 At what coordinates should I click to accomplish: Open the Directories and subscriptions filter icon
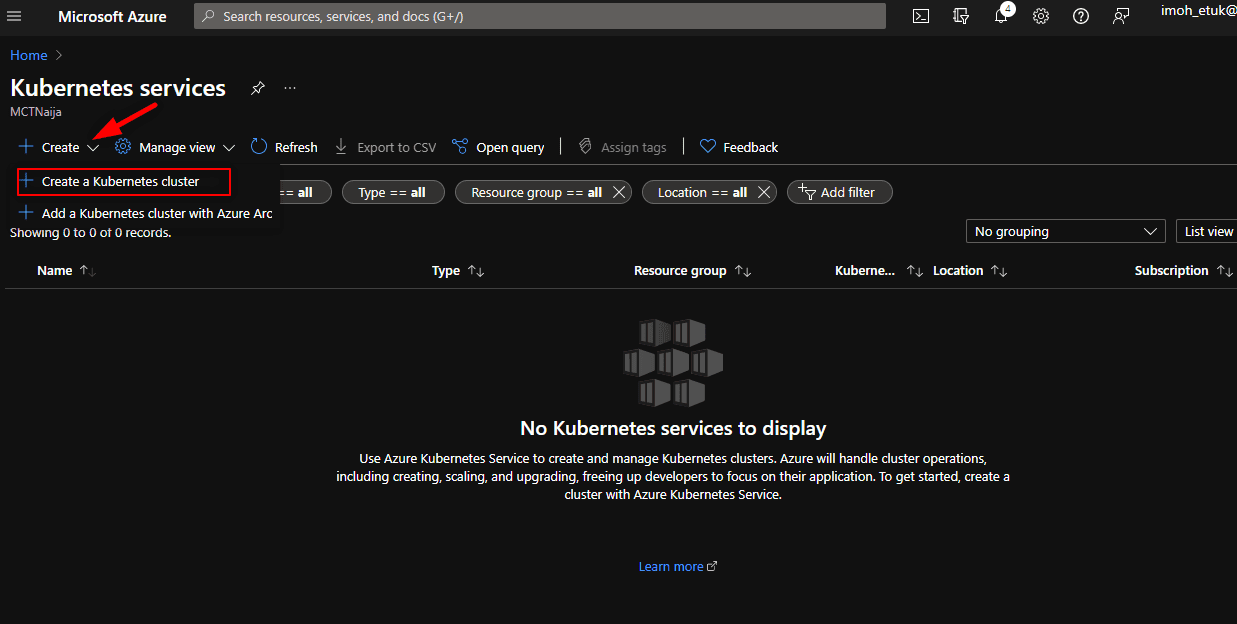click(x=961, y=16)
